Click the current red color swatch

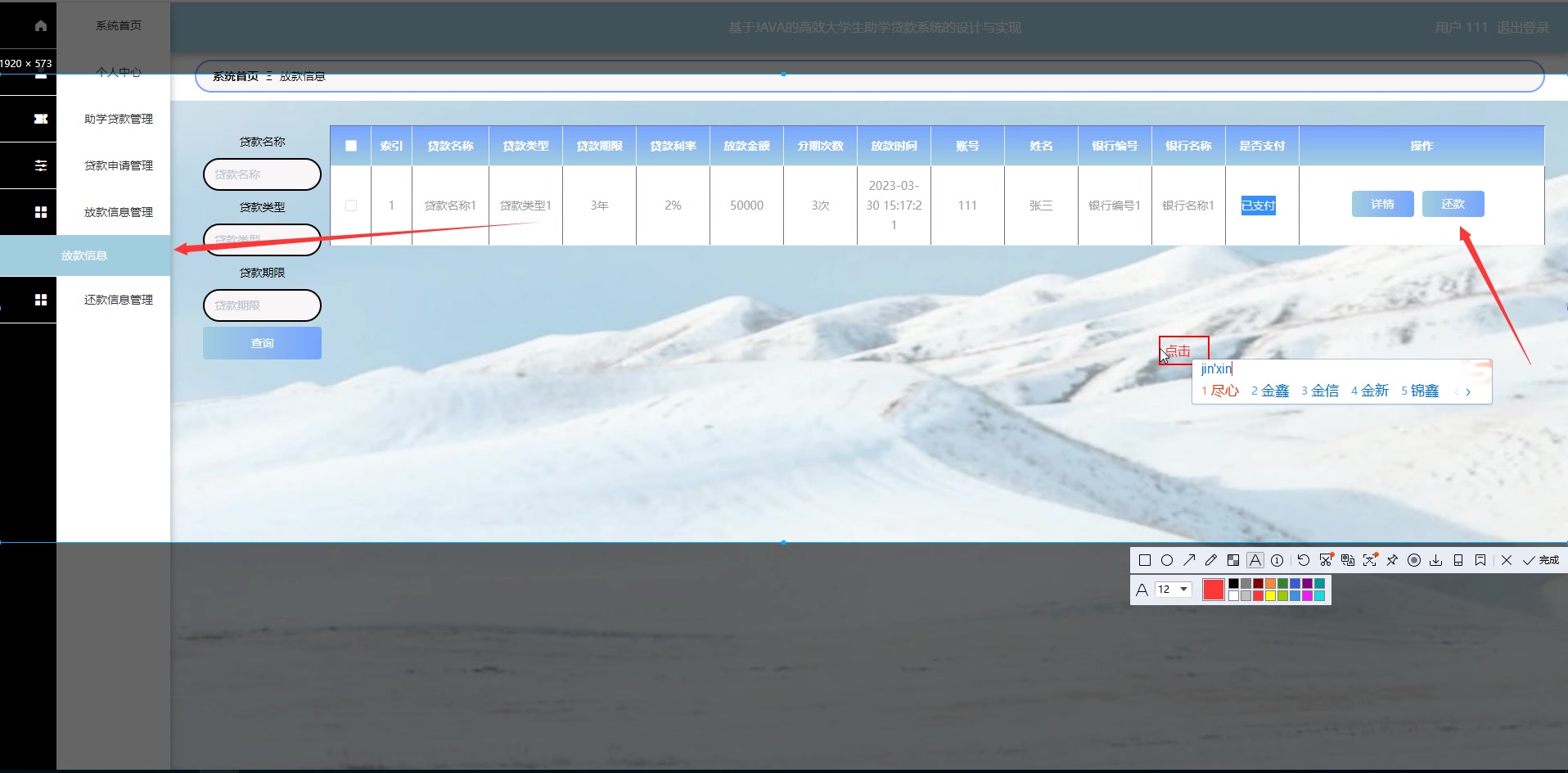coord(1214,590)
